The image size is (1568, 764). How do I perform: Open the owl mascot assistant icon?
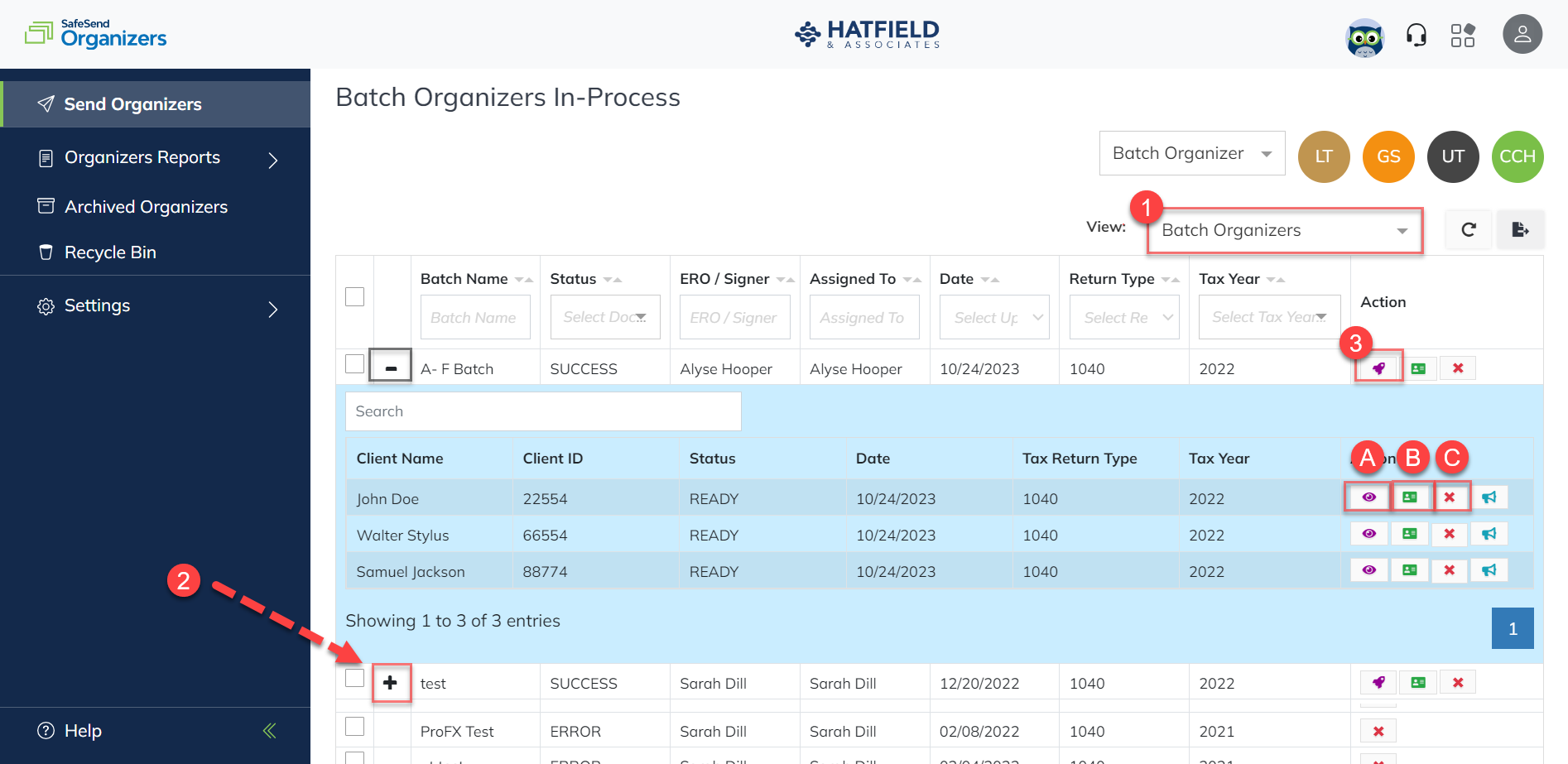(x=1365, y=37)
